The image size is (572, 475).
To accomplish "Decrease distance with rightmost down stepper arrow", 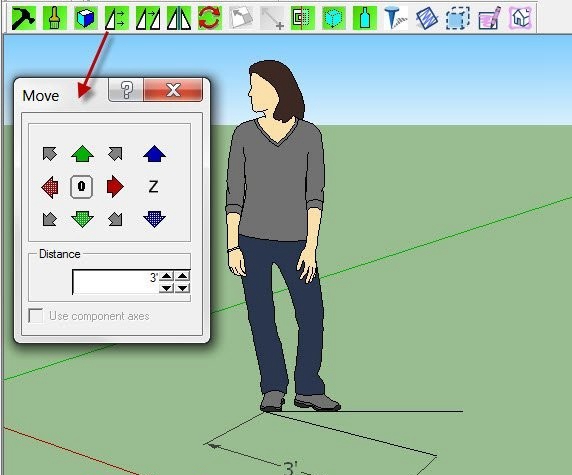I will (x=182, y=288).
